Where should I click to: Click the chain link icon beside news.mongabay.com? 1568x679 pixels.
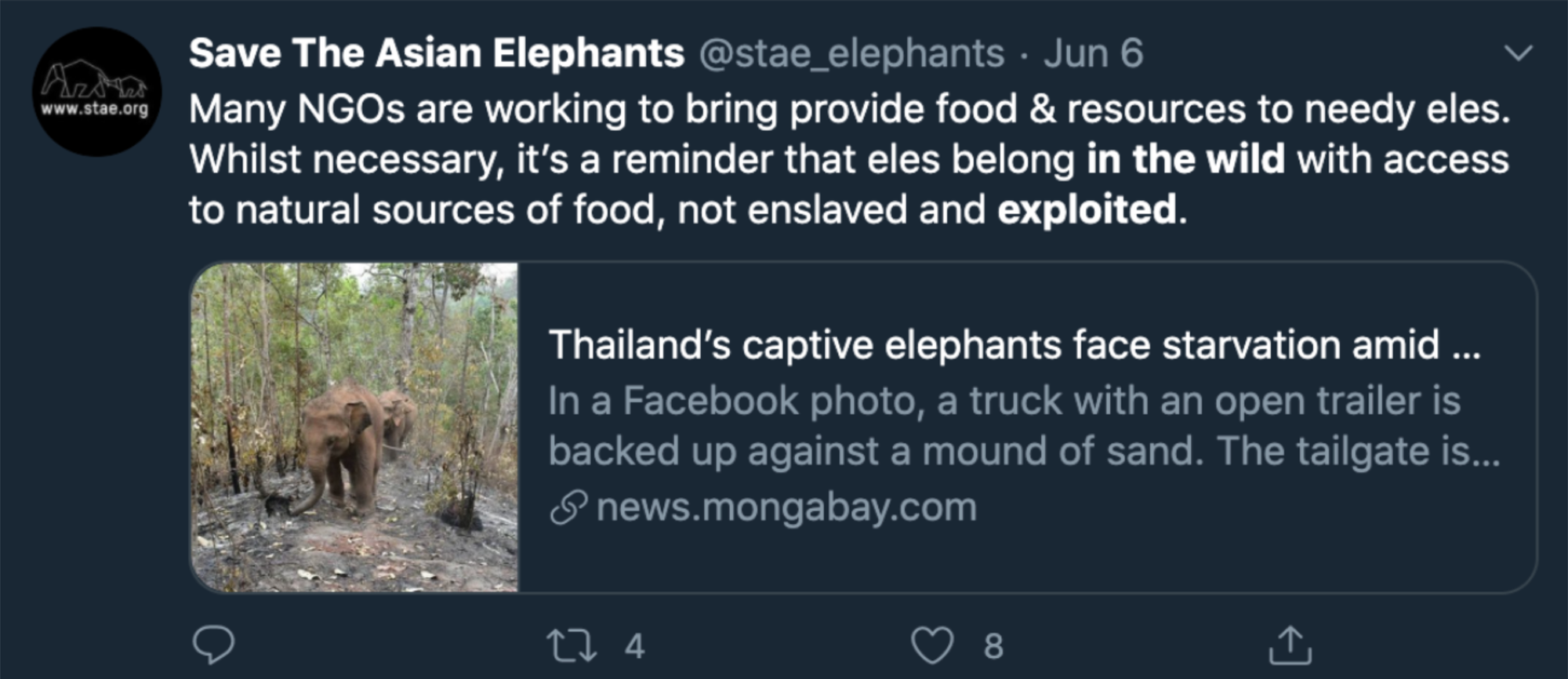pyautogui.click(x=568, y=507)
